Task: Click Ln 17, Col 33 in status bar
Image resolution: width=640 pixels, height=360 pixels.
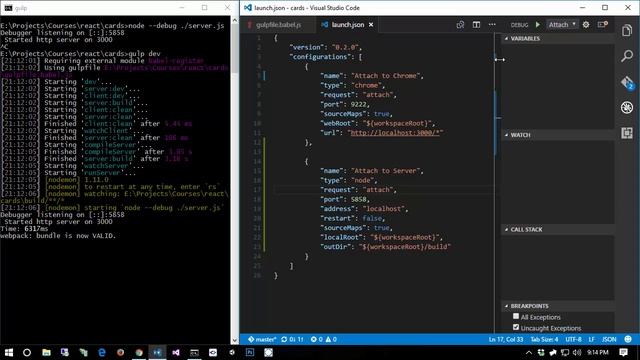Action: click(x=505, y=339)
